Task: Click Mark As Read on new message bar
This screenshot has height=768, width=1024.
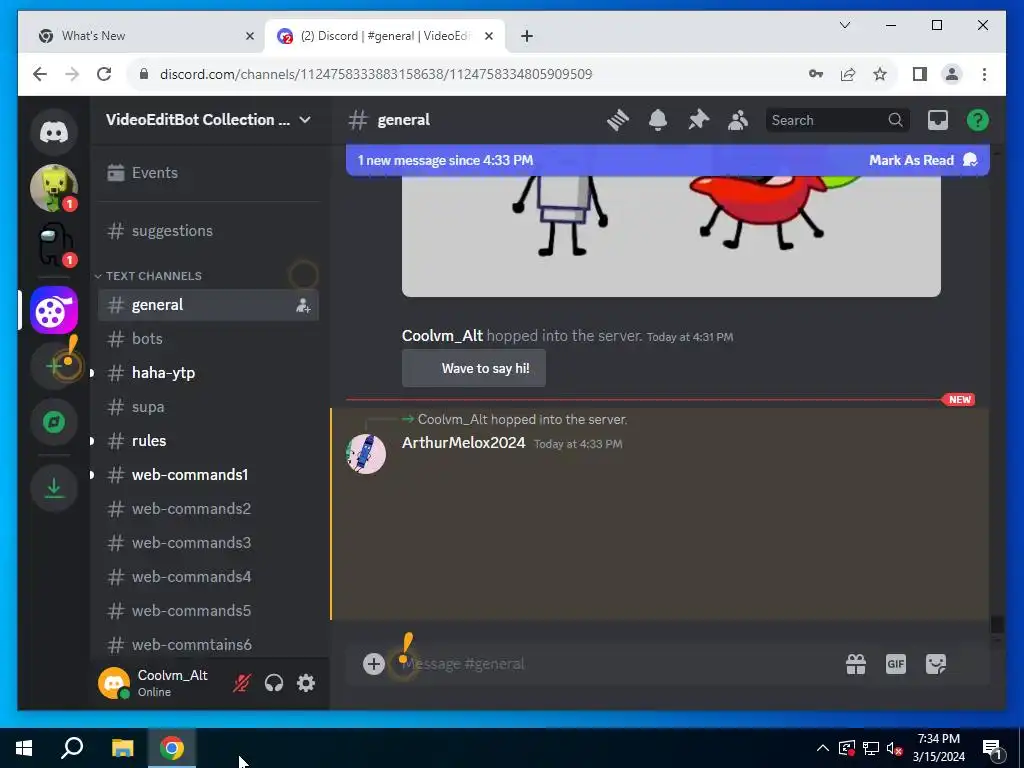Action: pyautogui.click(x=922, y=161)
